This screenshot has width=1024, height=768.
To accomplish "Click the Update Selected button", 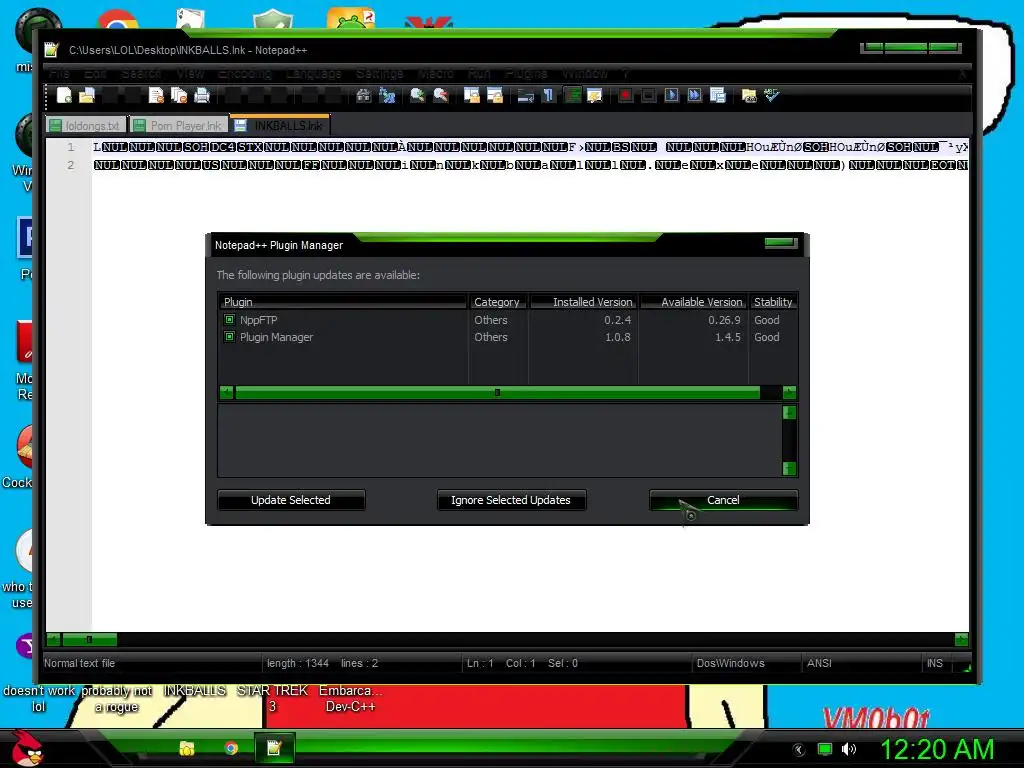I will (x=291, y=500).
